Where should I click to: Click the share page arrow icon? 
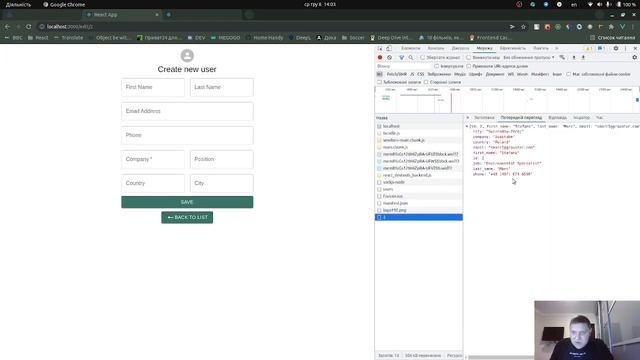512,27
